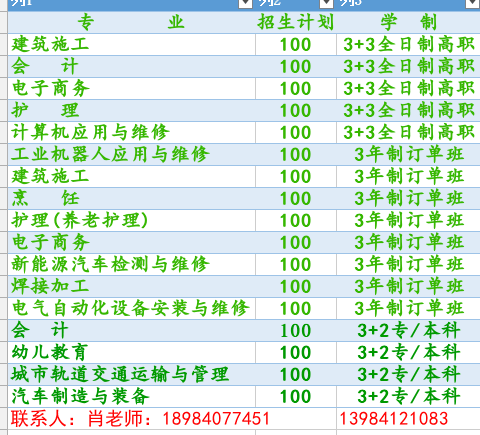The image size is (480, 435).
Task: Select 3年制订单班 cell in 护理(养老护理) row
Action: click(408, 220)
